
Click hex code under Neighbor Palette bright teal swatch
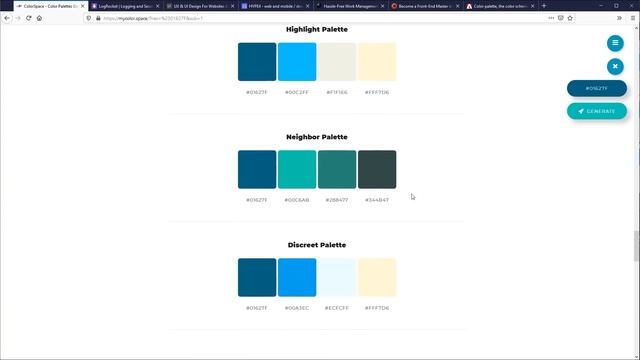(x=297, y=200)
